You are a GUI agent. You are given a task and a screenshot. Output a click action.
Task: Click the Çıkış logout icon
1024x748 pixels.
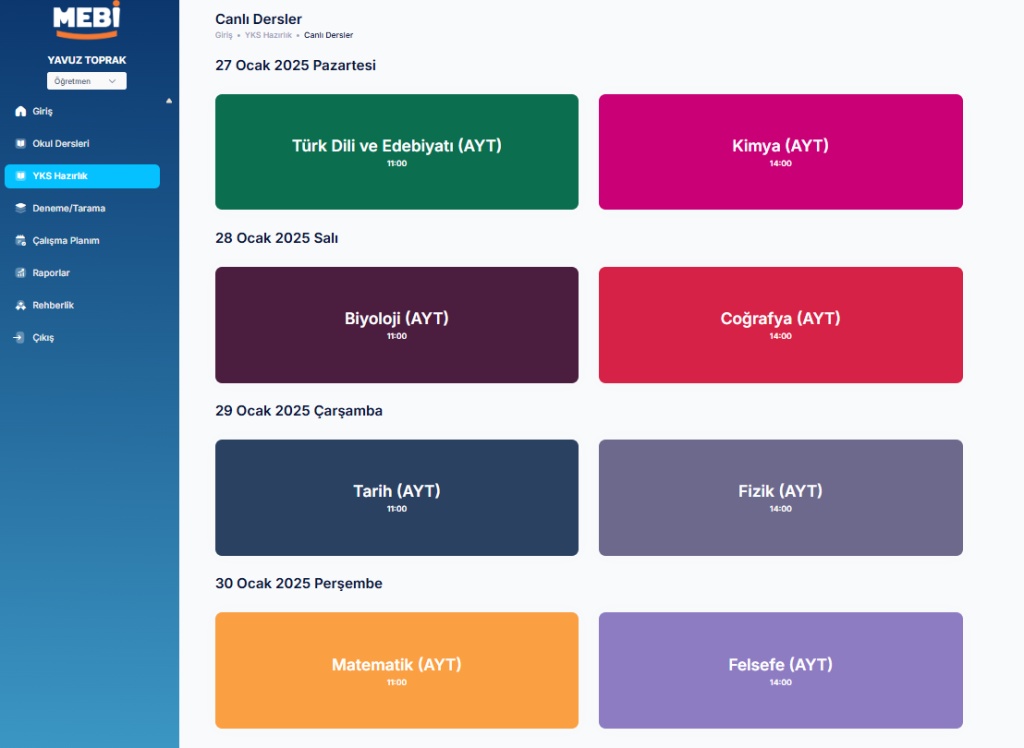(x=19, y=338)
